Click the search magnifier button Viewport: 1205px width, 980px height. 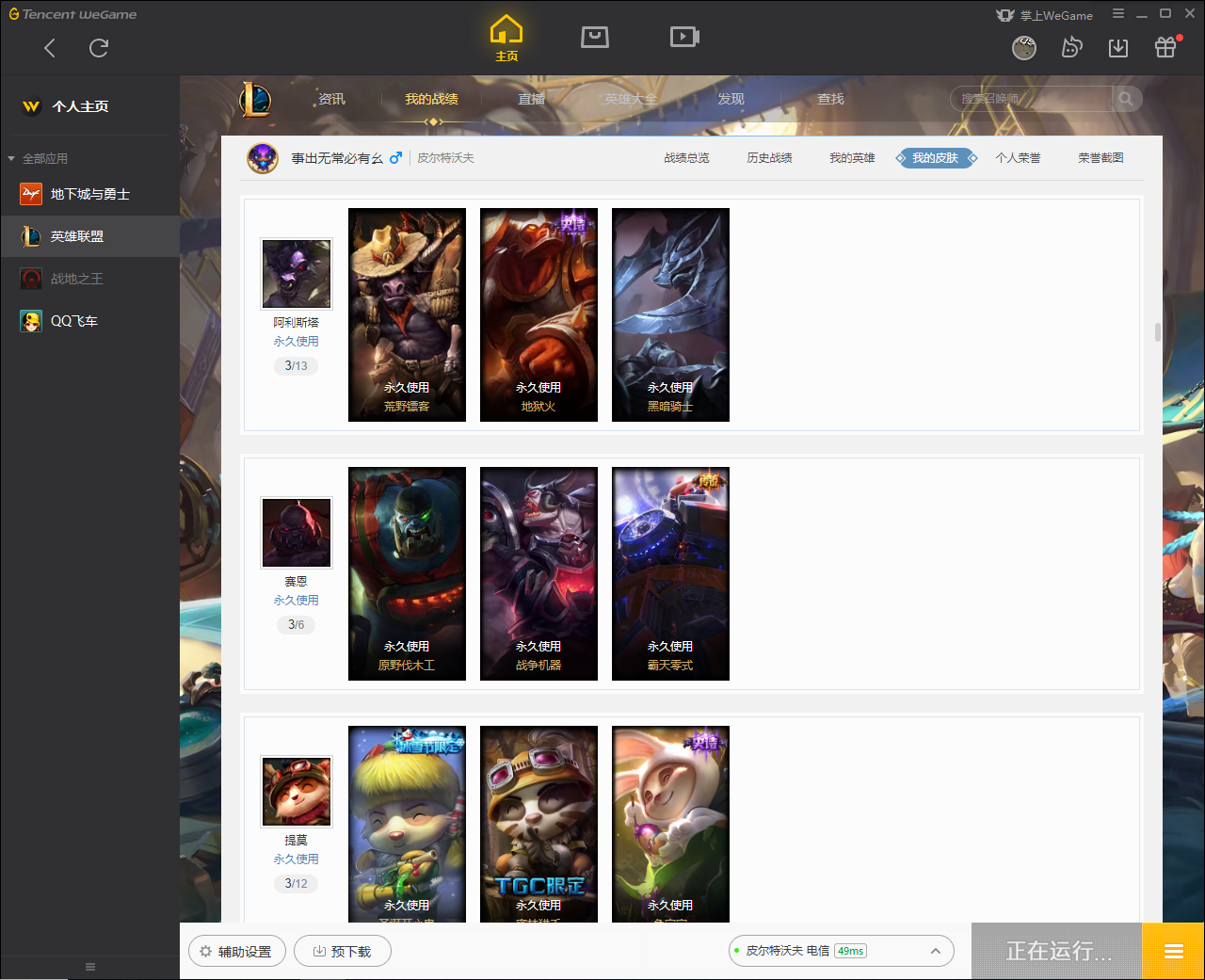click(1126, 99)
